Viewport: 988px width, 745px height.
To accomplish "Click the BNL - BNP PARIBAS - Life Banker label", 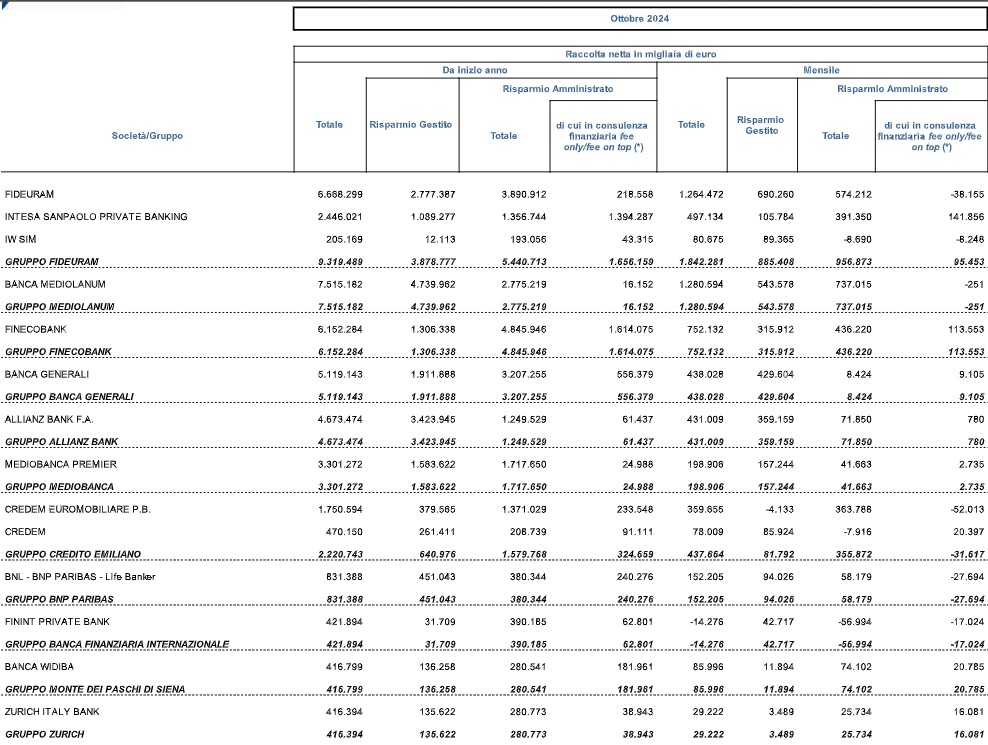I will (x=79, y=577).
